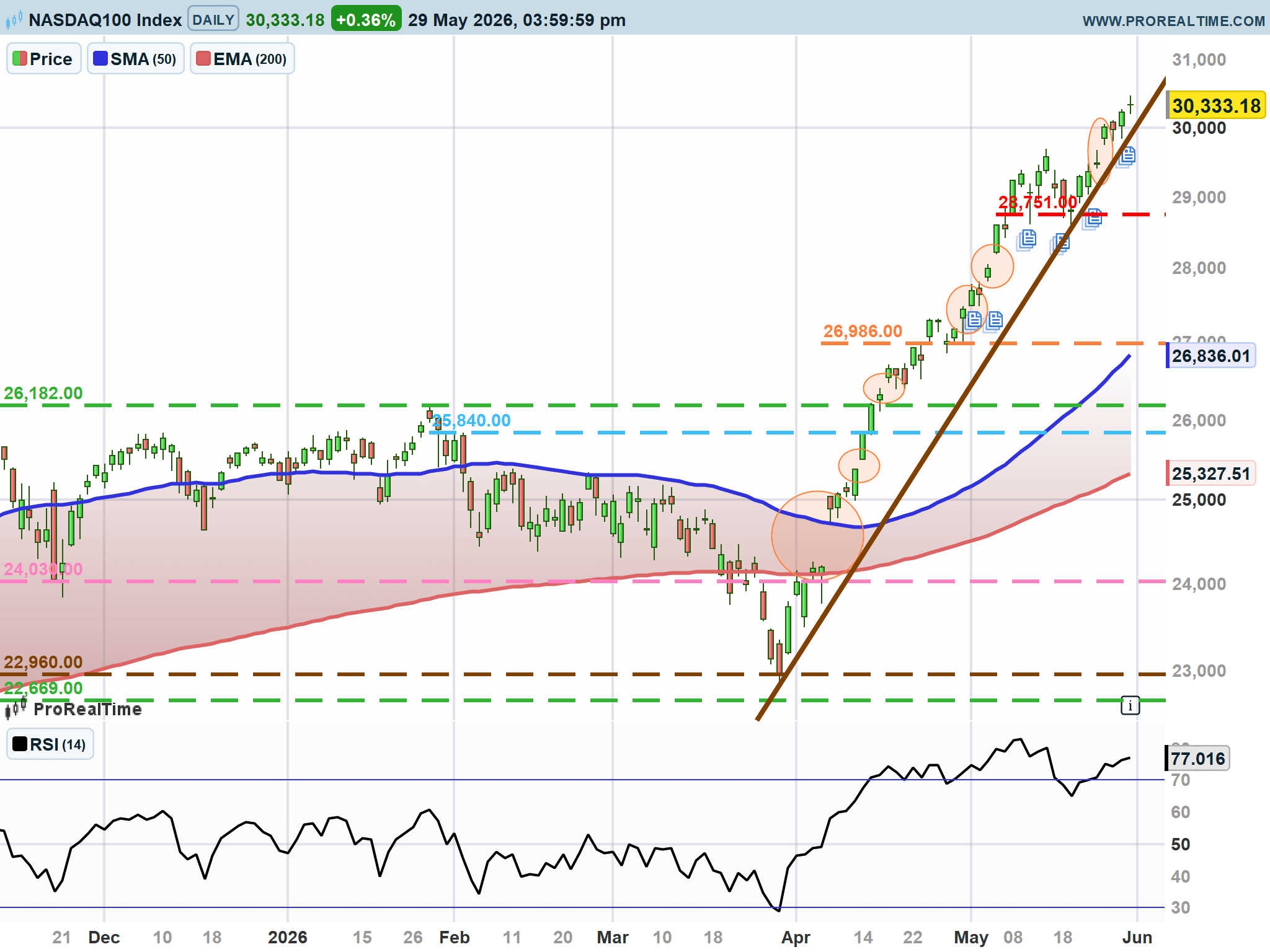Select the NASDAQ100 Index title
This screenshot has width=1270, height=952.
105,20
